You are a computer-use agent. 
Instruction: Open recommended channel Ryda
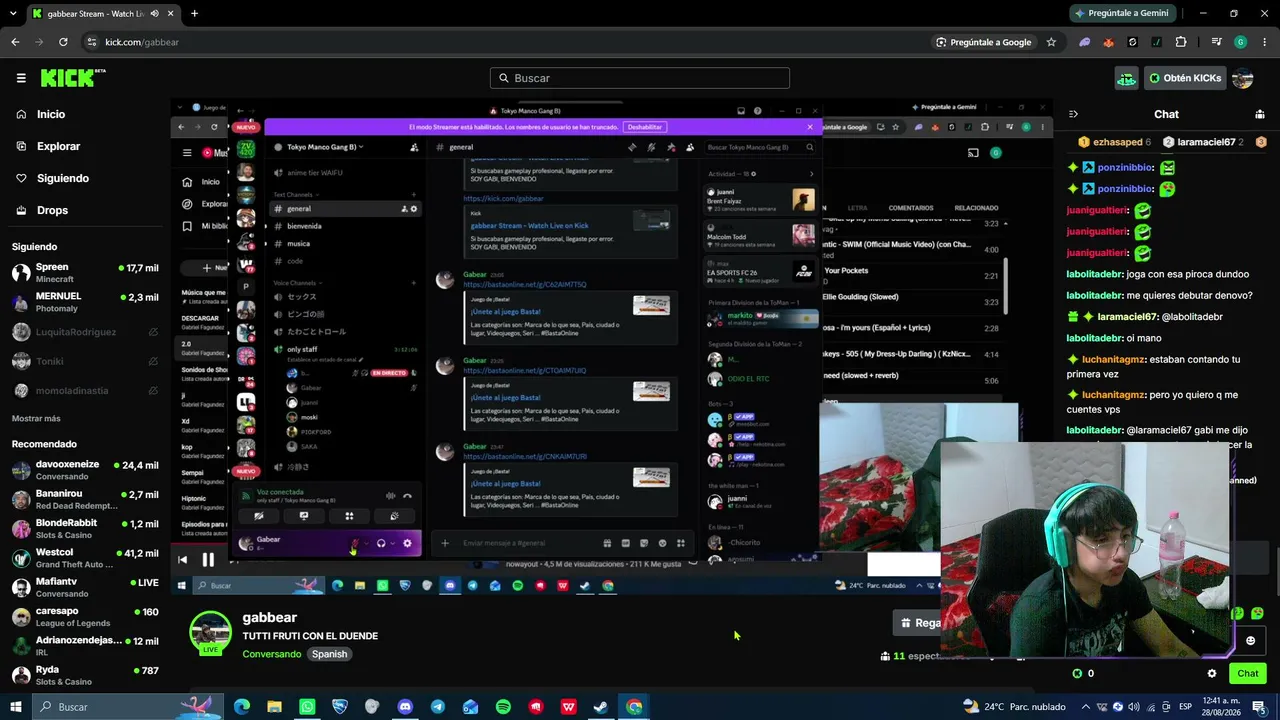[x=85, y=675]
